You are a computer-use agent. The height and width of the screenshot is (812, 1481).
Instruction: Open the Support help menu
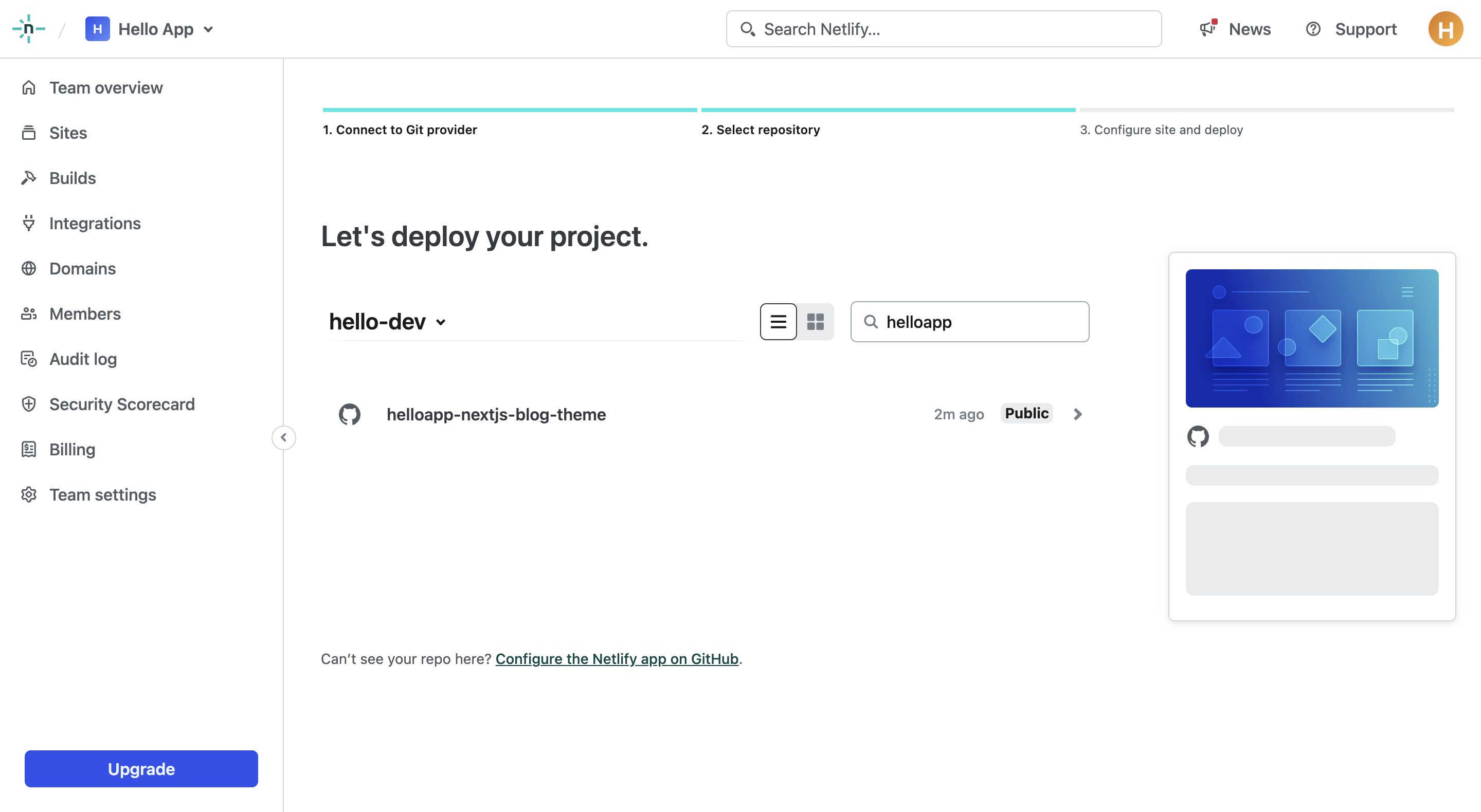tap(1350, 29)
